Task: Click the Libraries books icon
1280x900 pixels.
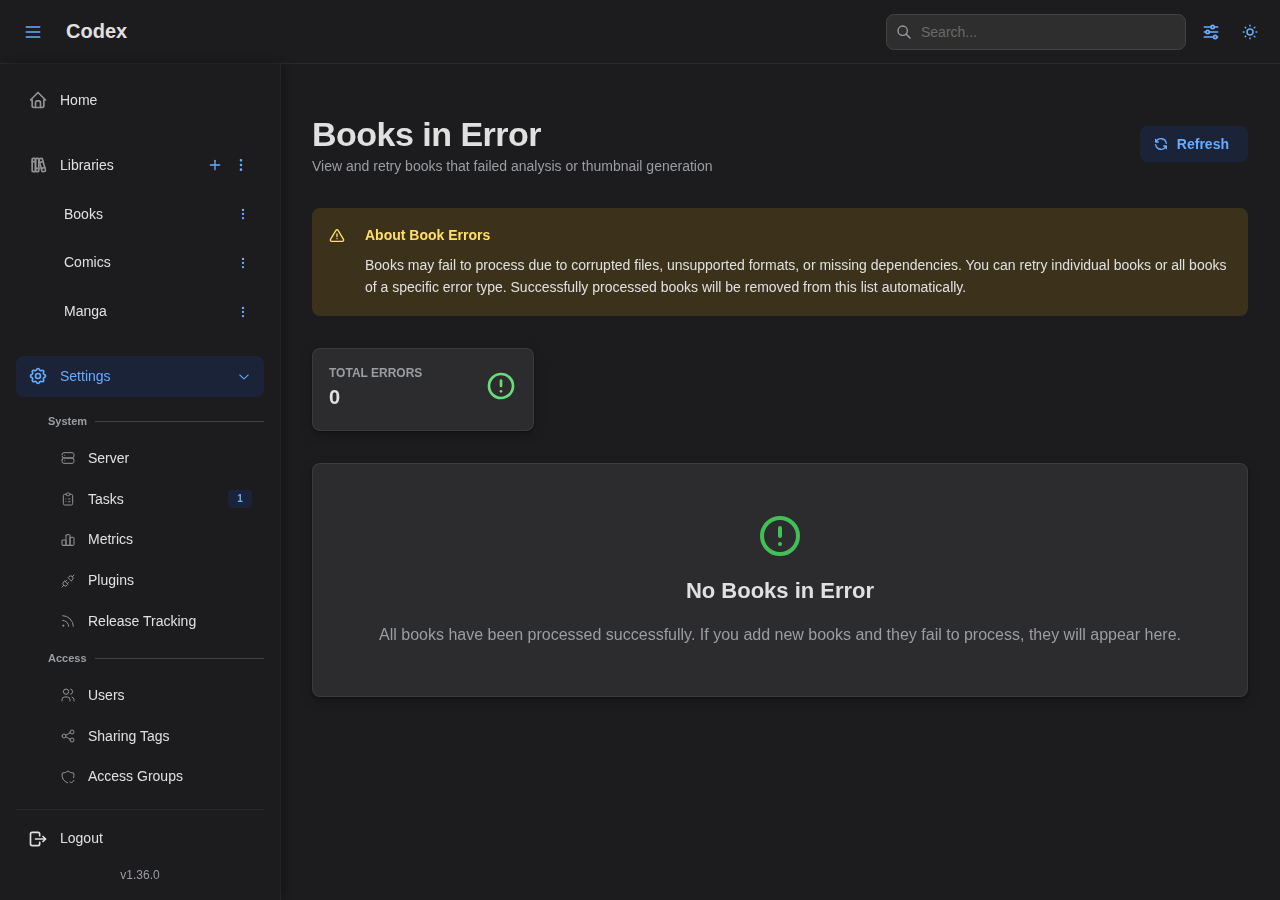Action: [x=38, y=165]
